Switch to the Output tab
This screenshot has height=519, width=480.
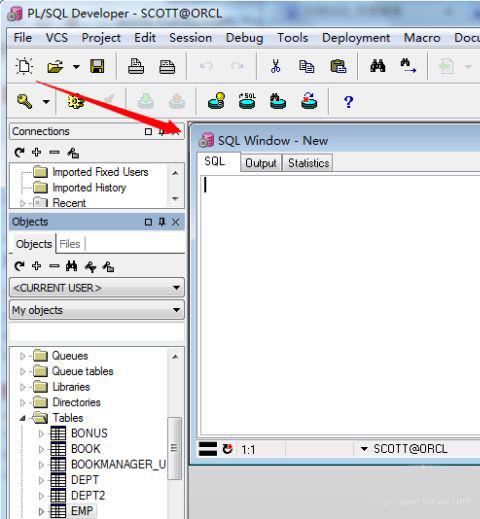261,163
